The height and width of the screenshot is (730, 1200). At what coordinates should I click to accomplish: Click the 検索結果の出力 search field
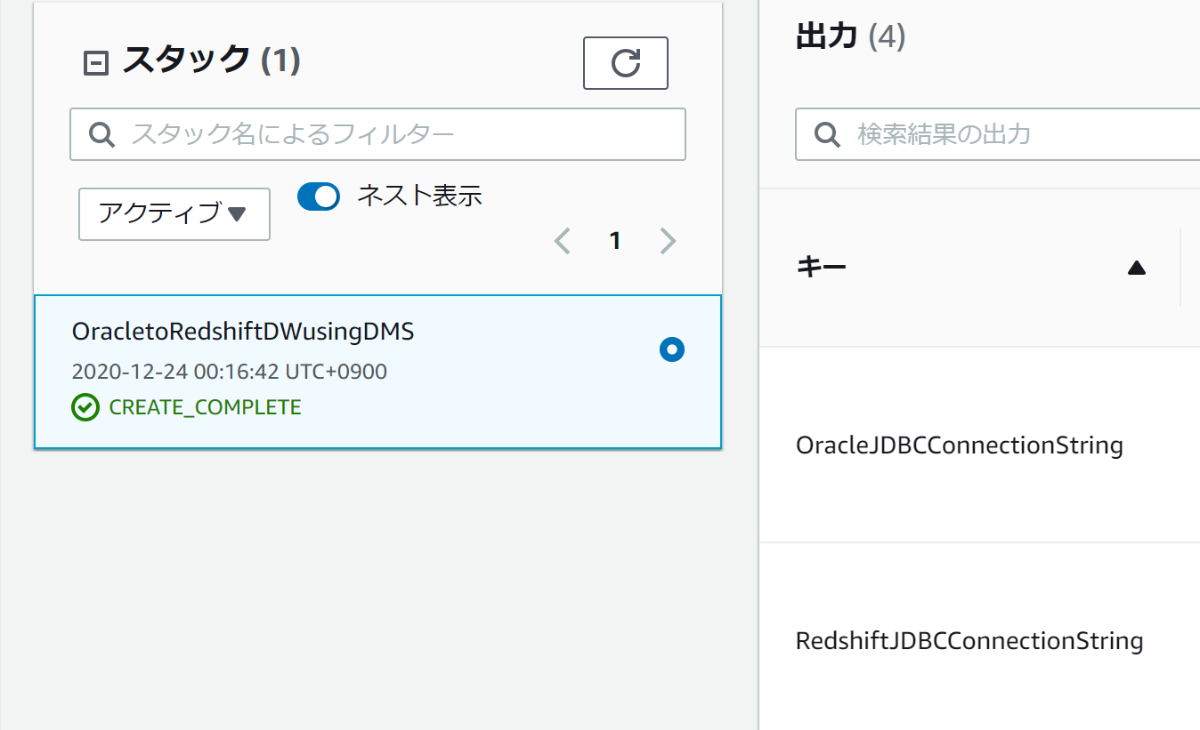[998, 134]
